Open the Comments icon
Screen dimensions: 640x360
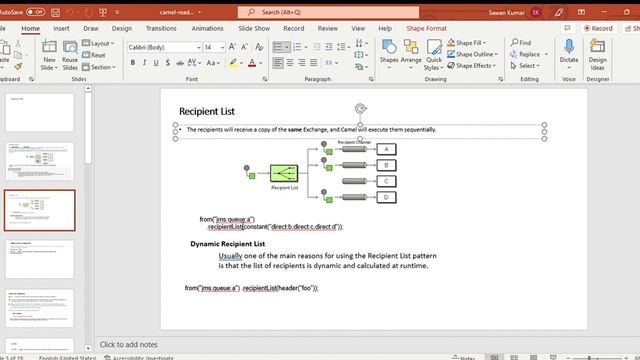point(567,28)
